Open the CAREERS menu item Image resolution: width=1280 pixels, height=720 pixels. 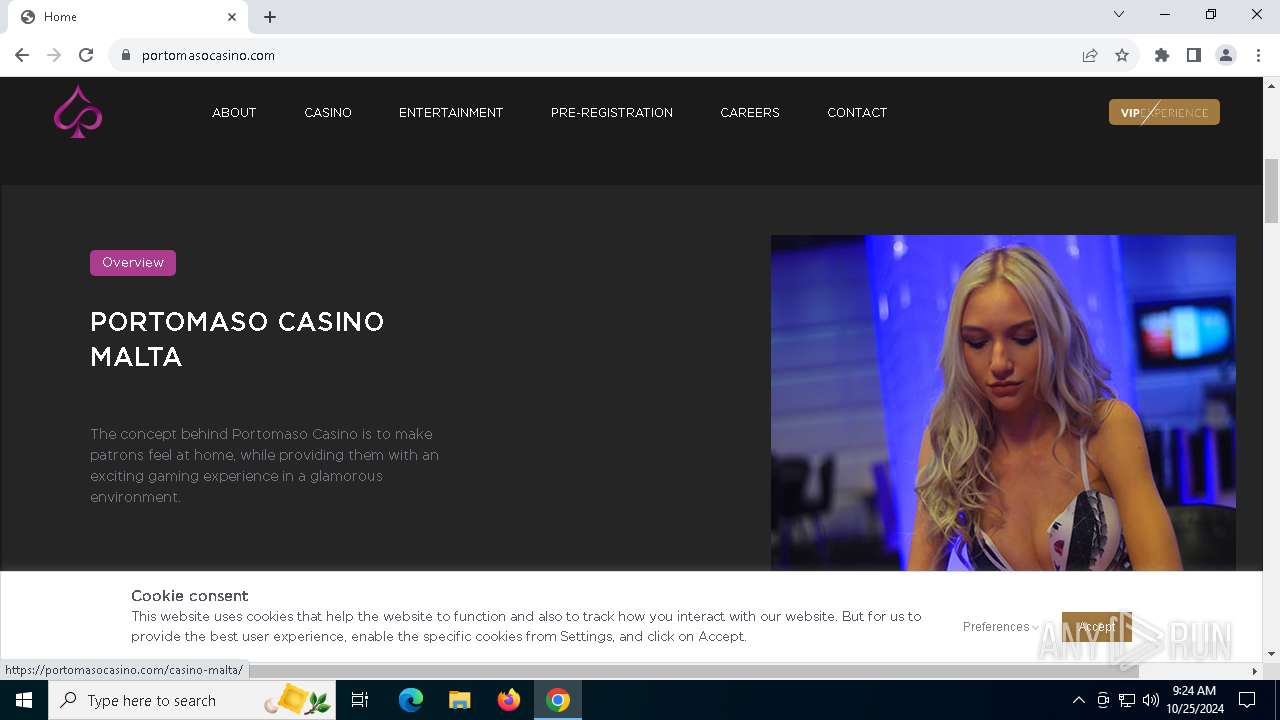(750, 113)
